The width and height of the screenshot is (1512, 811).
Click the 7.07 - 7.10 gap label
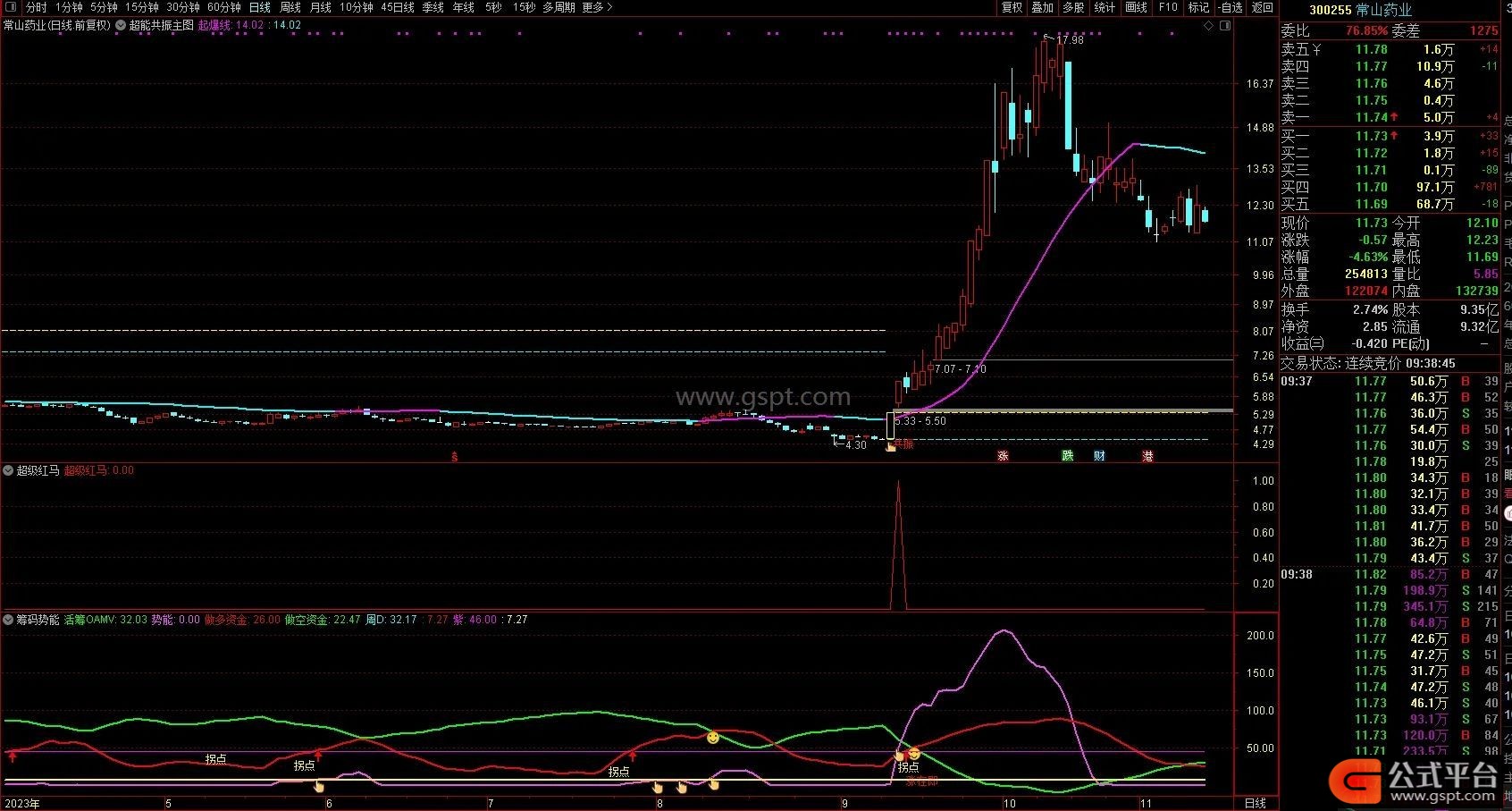coord(961,368)
